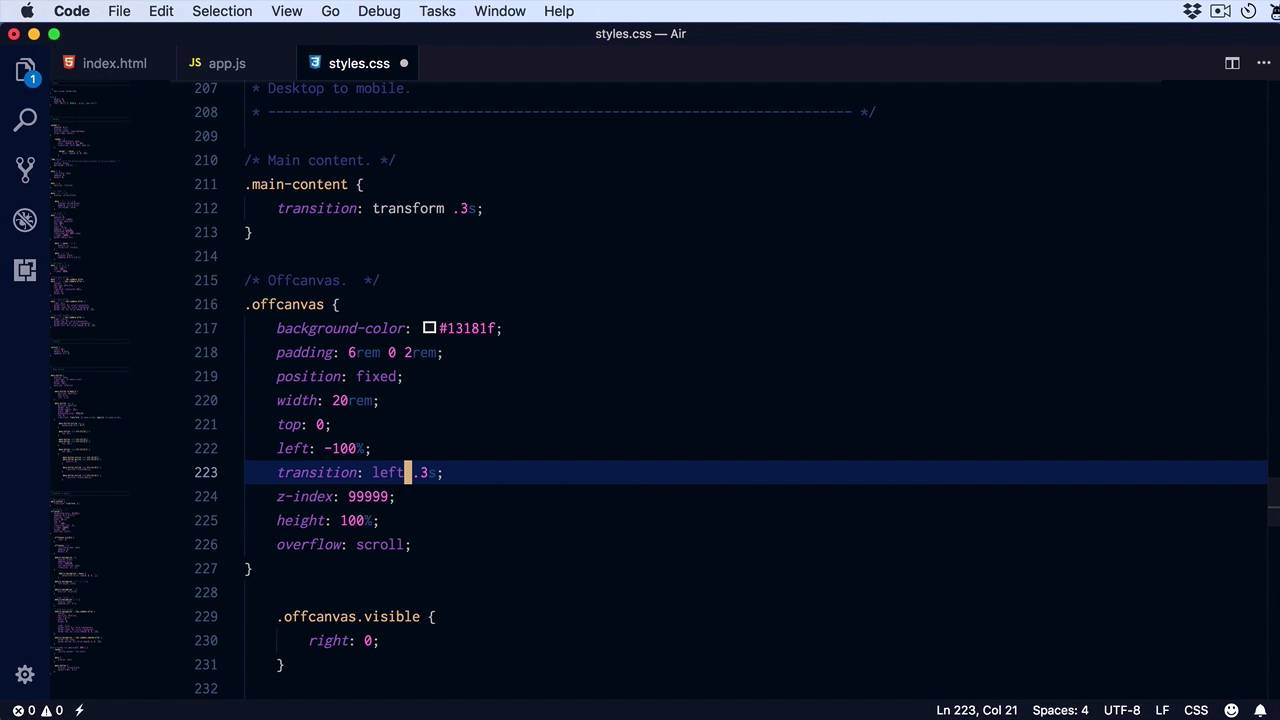This screenshot has height=720, width=1280.
Task: Click the HTML file icon on index.html tab
Action: 68,63
